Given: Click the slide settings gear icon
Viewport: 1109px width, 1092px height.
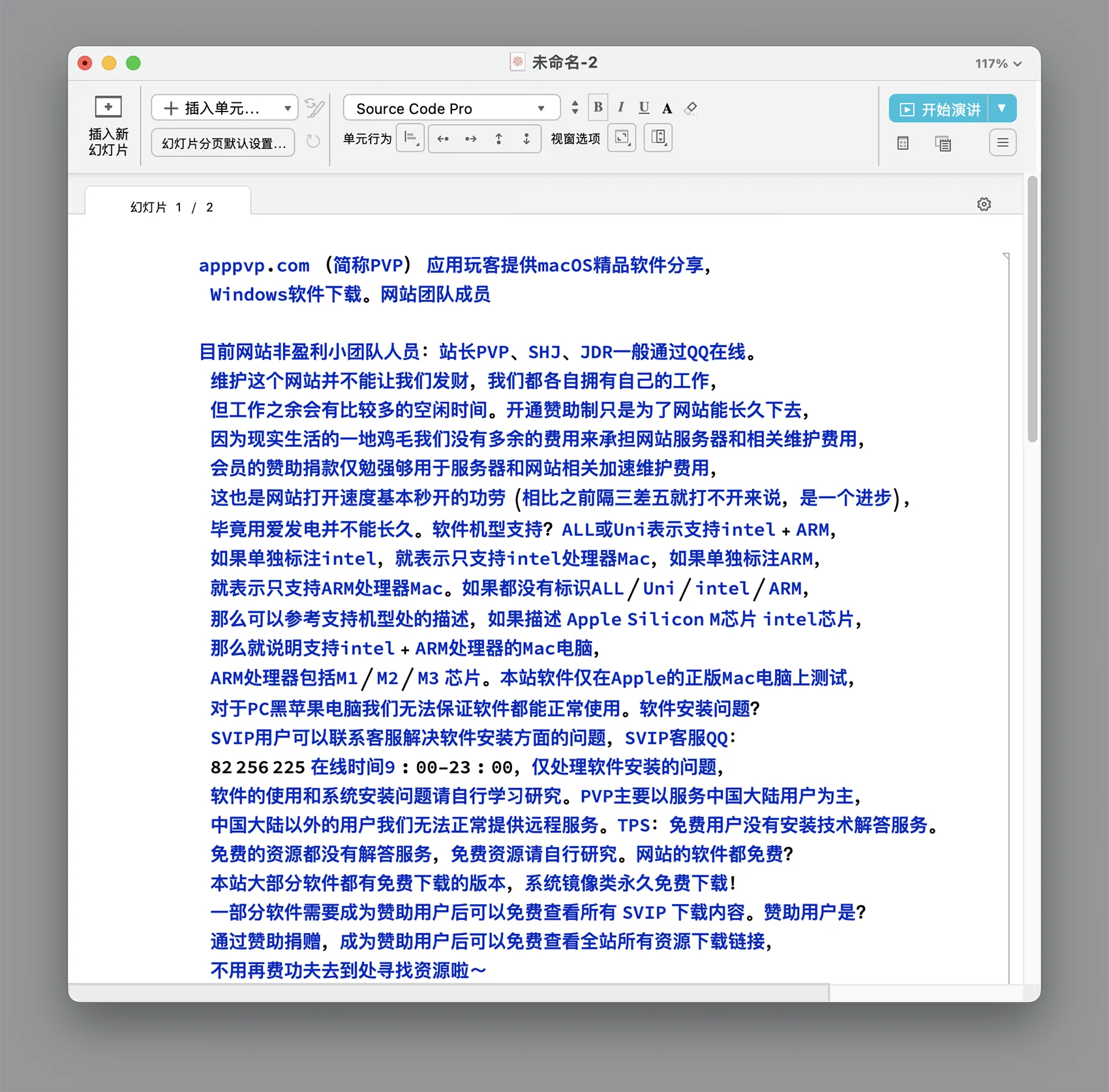Looking at the screenshot, I should (x=984, y=204).
